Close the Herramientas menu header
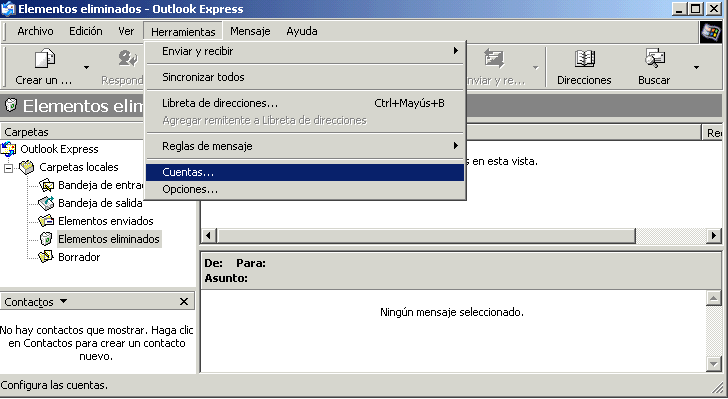 (183, 32)
